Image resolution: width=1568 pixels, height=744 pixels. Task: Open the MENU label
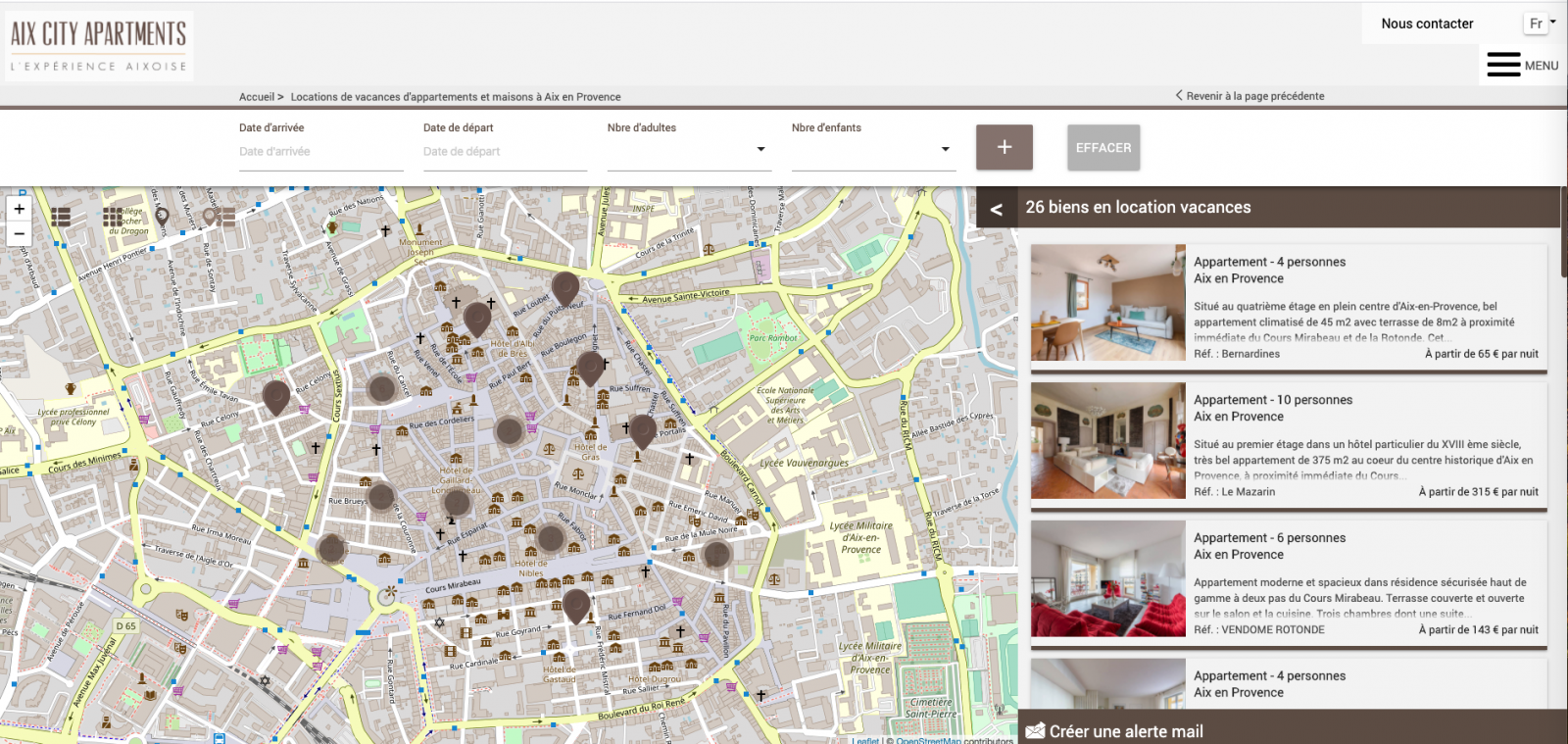click(1542, 66)
